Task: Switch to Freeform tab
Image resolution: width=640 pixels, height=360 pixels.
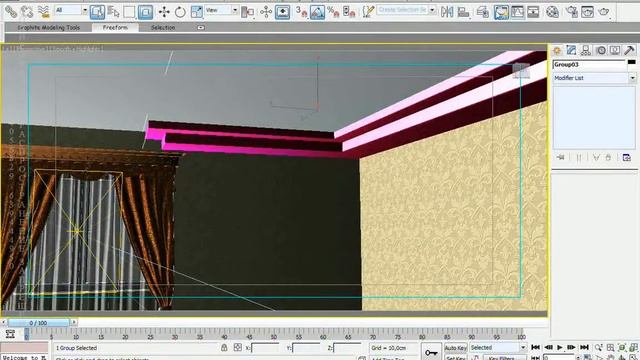Action: [x=115, y=27]
